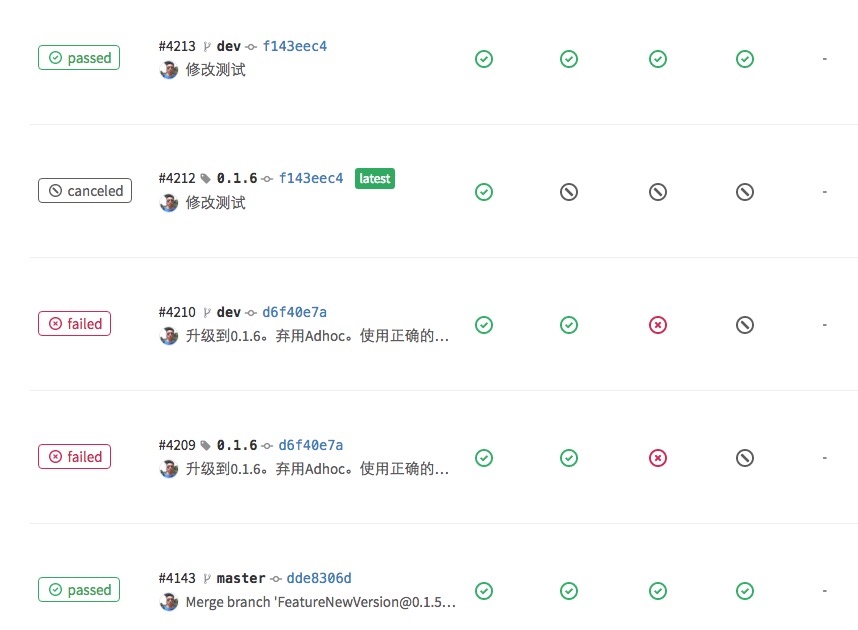Open the passed status badge for pipeline #4213

pyautogui.click(x=78, y=58)
